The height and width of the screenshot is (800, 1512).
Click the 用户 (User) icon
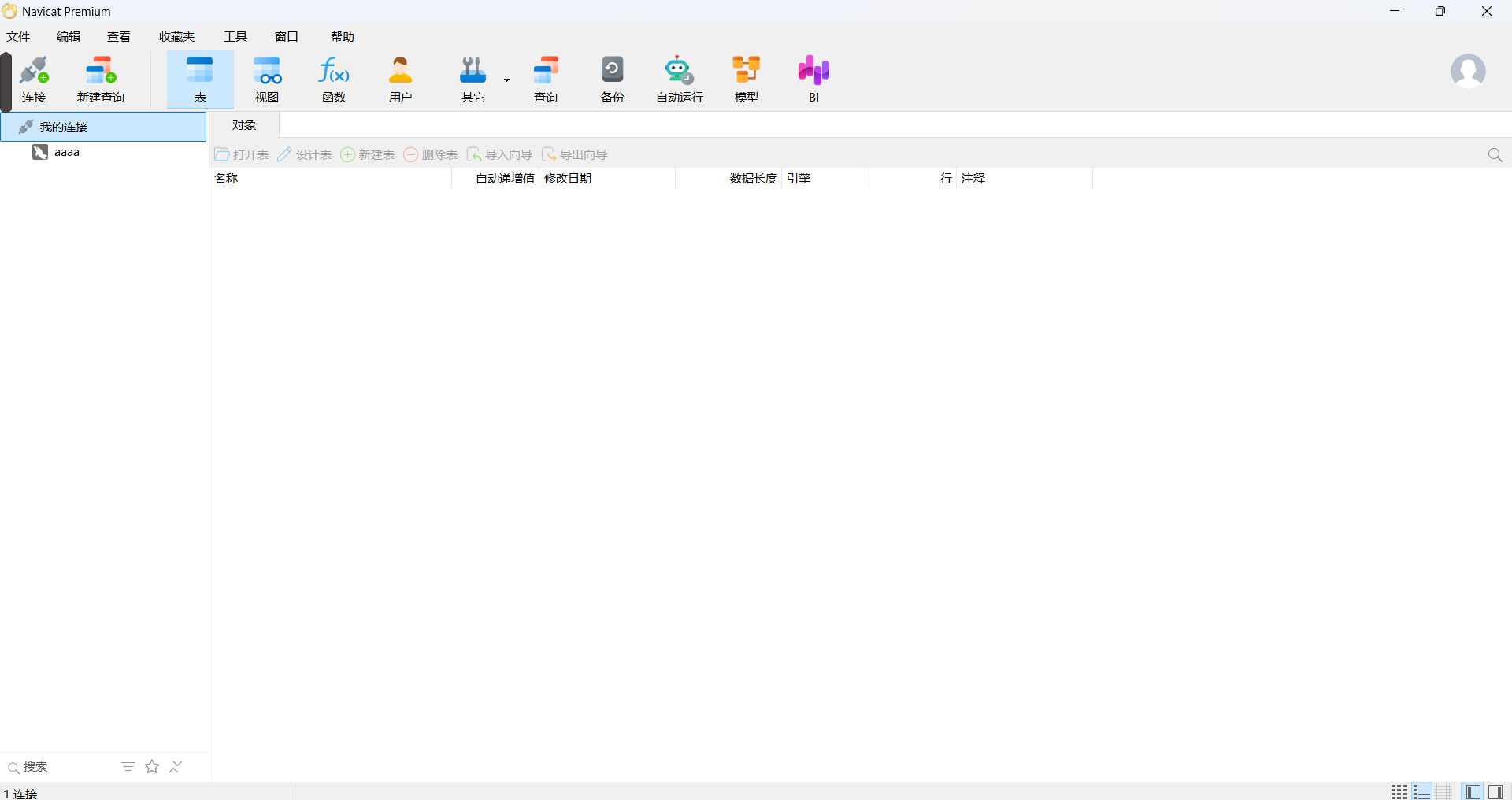tap(400, 79)
